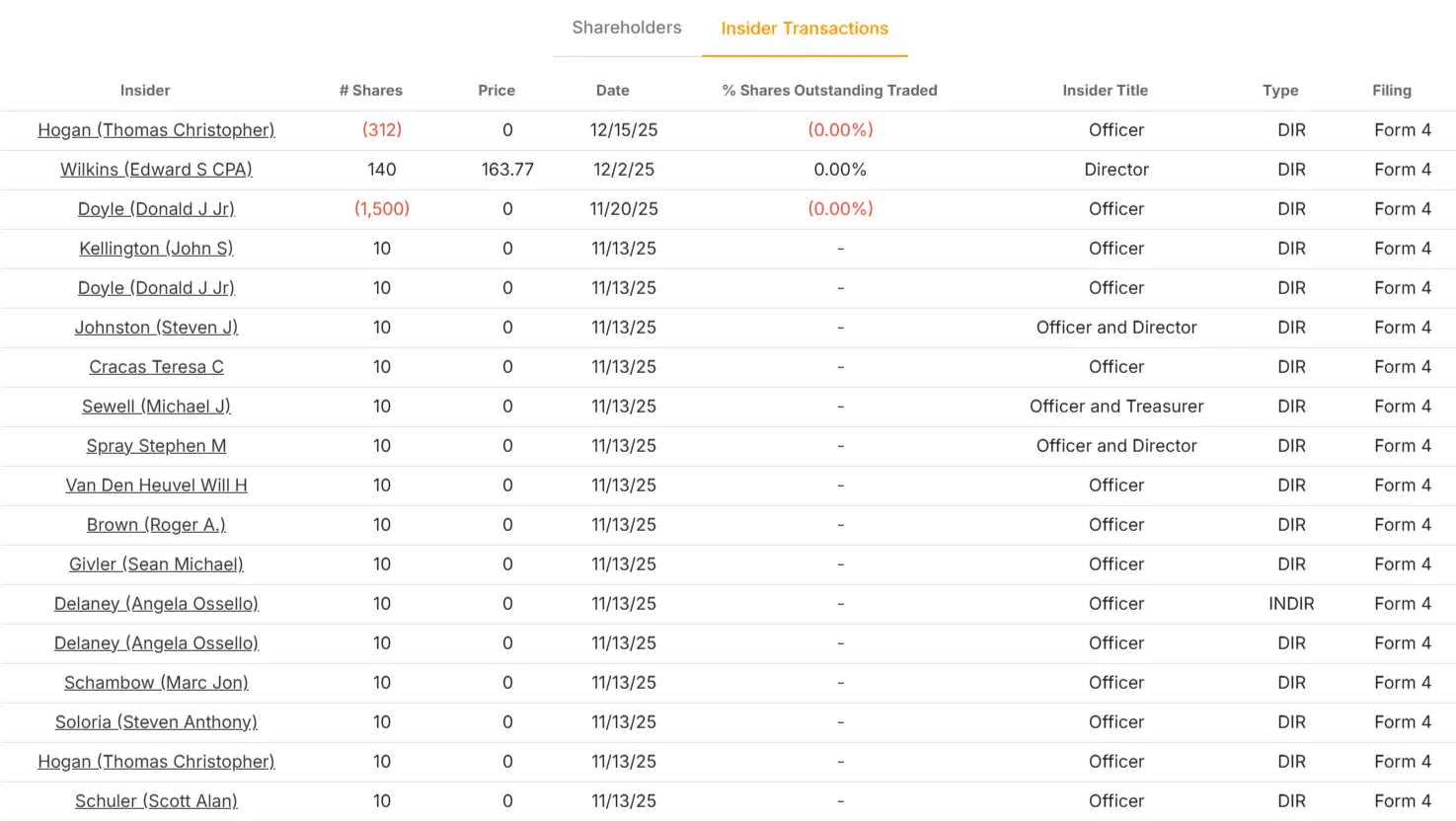Open Brown (Roger A.) insider link
Screen dimensions: 1456x821
[x=156, y=525]
